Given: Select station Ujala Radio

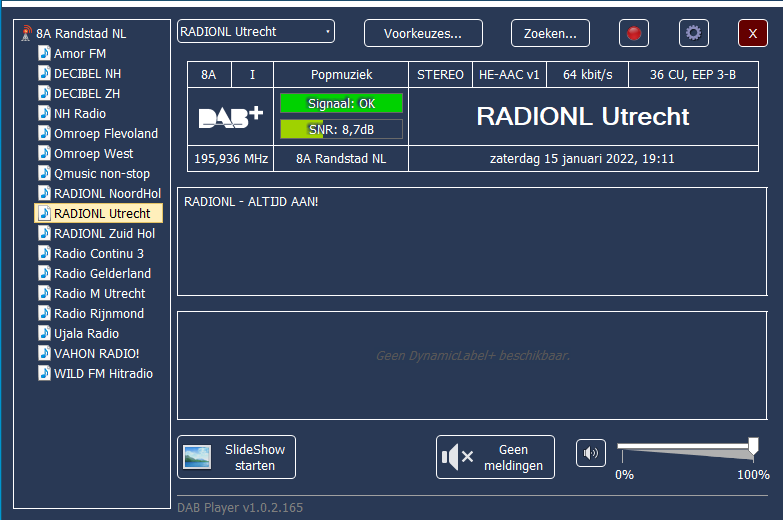Looking at the screenshot, I should point(86,333).
